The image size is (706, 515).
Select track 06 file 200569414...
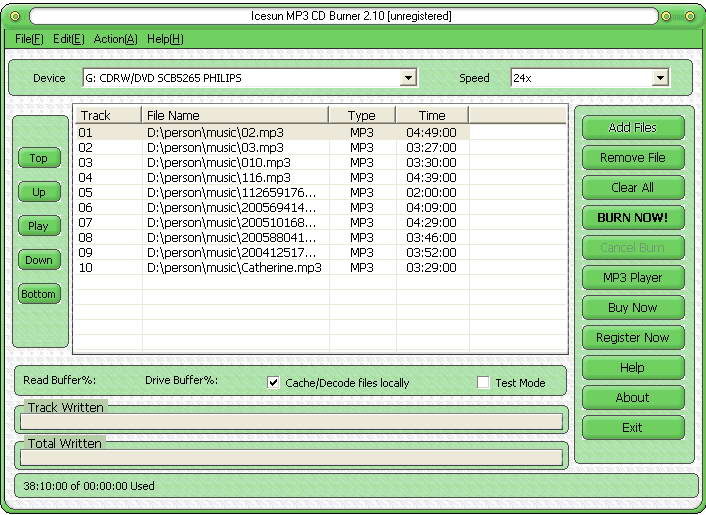pos(272,208)
